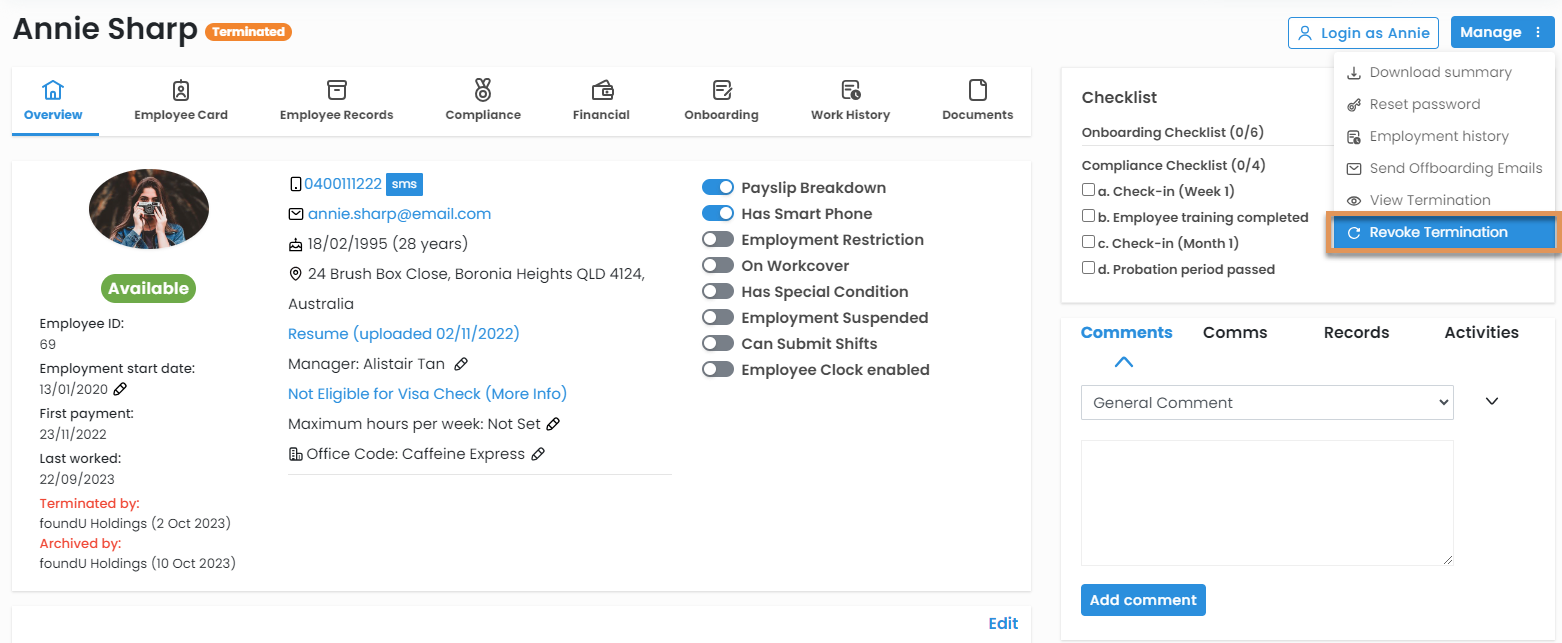
Task: Check the Employee training completed box
Action: pyautogui.click(x=1088, y=216)
